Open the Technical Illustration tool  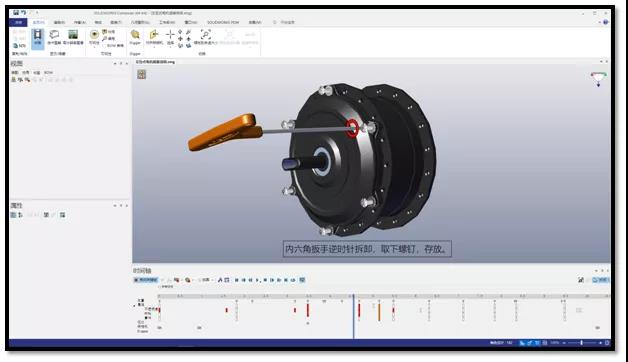[x=54, y=37]
